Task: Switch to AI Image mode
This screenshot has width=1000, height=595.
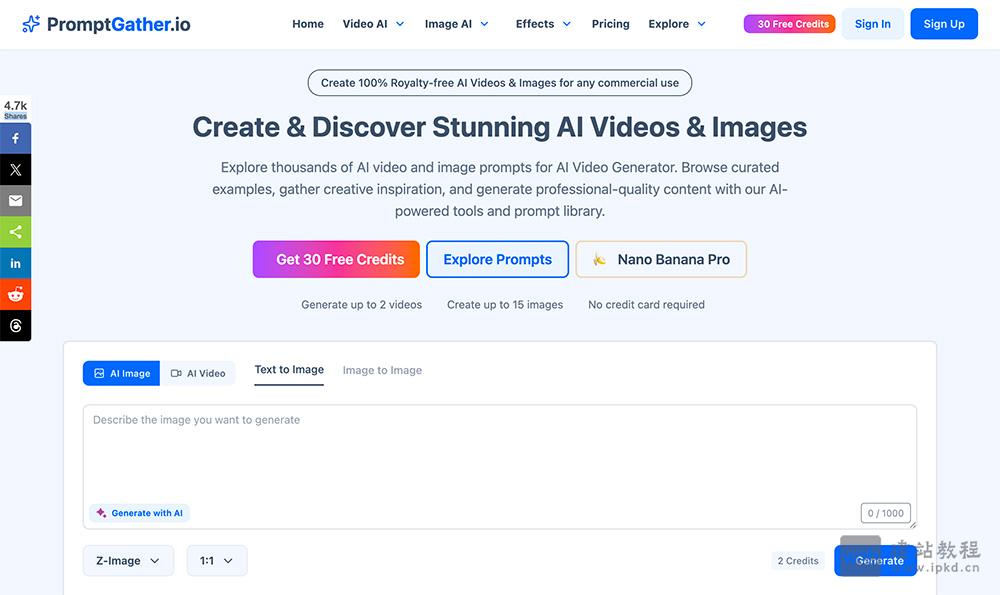Action: point(121,373)
